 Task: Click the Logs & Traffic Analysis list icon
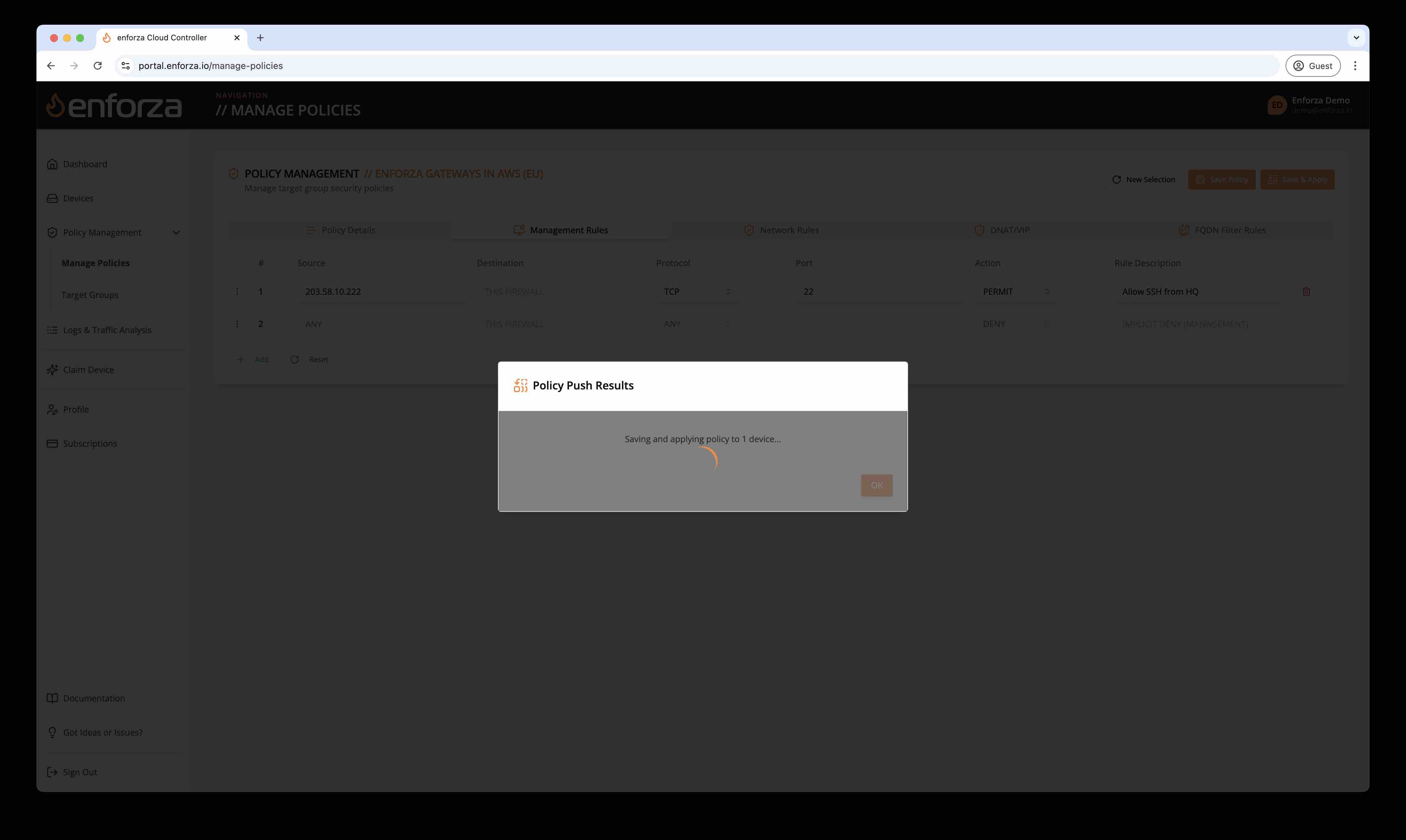(52, 330)
